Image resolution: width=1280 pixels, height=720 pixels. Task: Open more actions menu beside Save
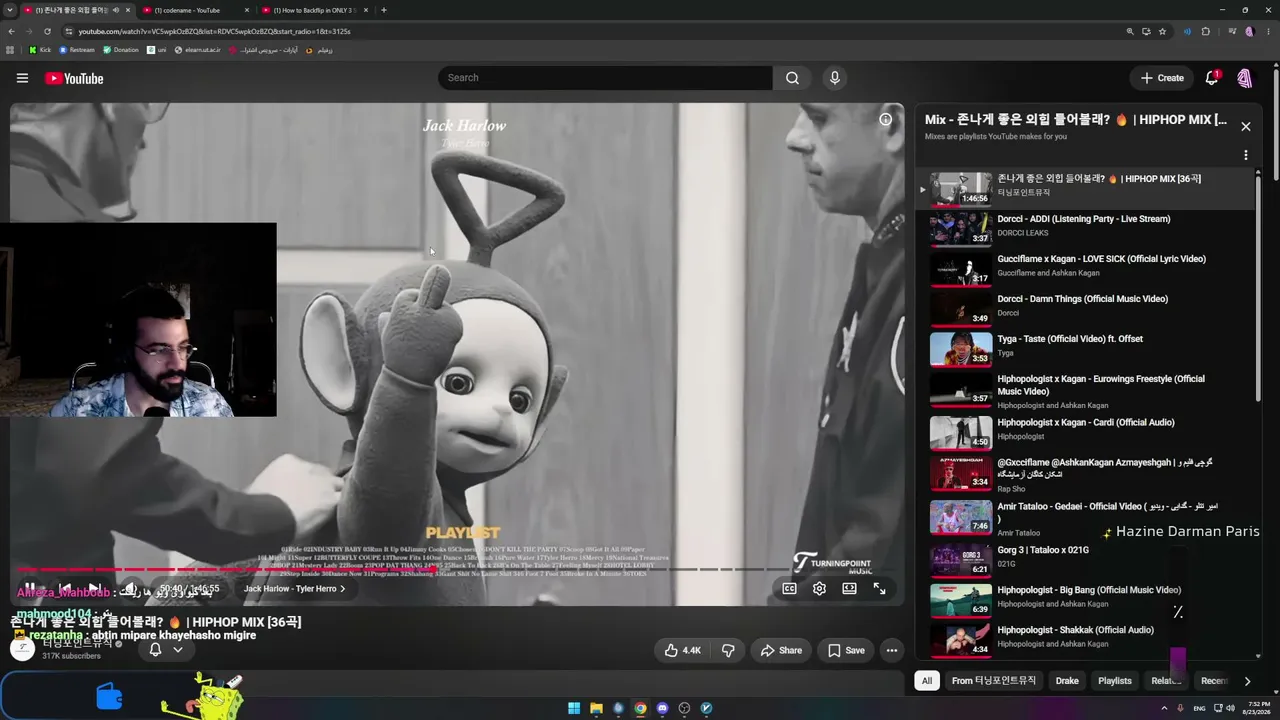[892, 650]
